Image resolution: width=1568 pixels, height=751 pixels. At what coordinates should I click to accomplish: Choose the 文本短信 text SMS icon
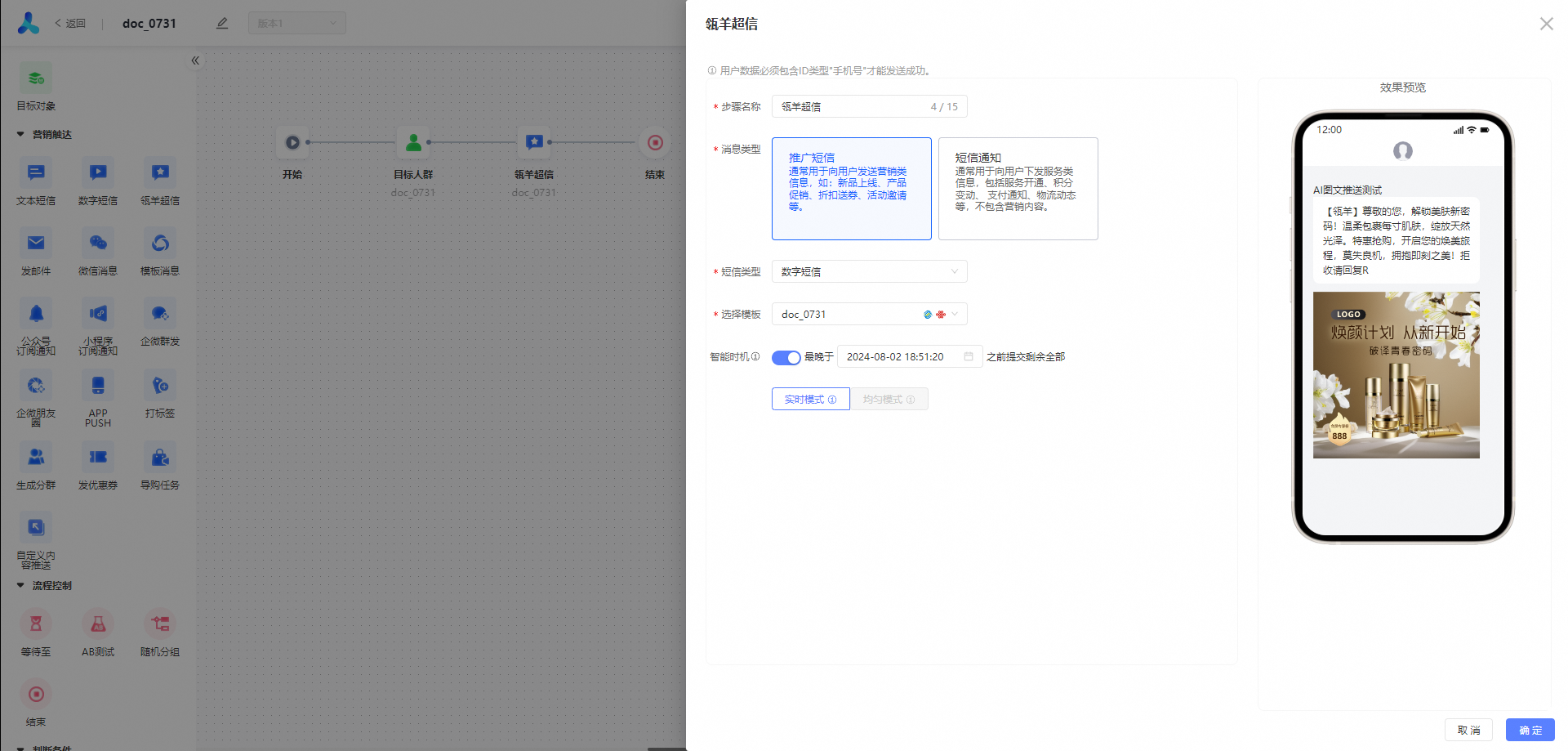point(36,172)
